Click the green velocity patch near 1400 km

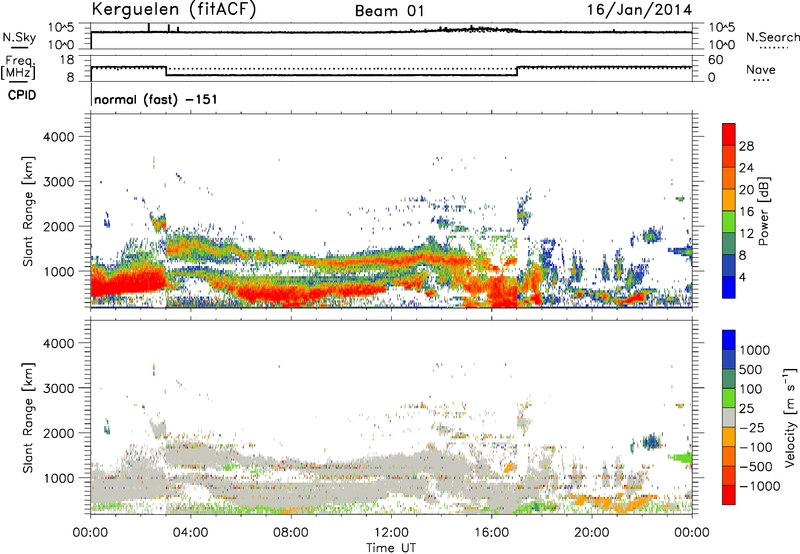click(x=681, y=458)
